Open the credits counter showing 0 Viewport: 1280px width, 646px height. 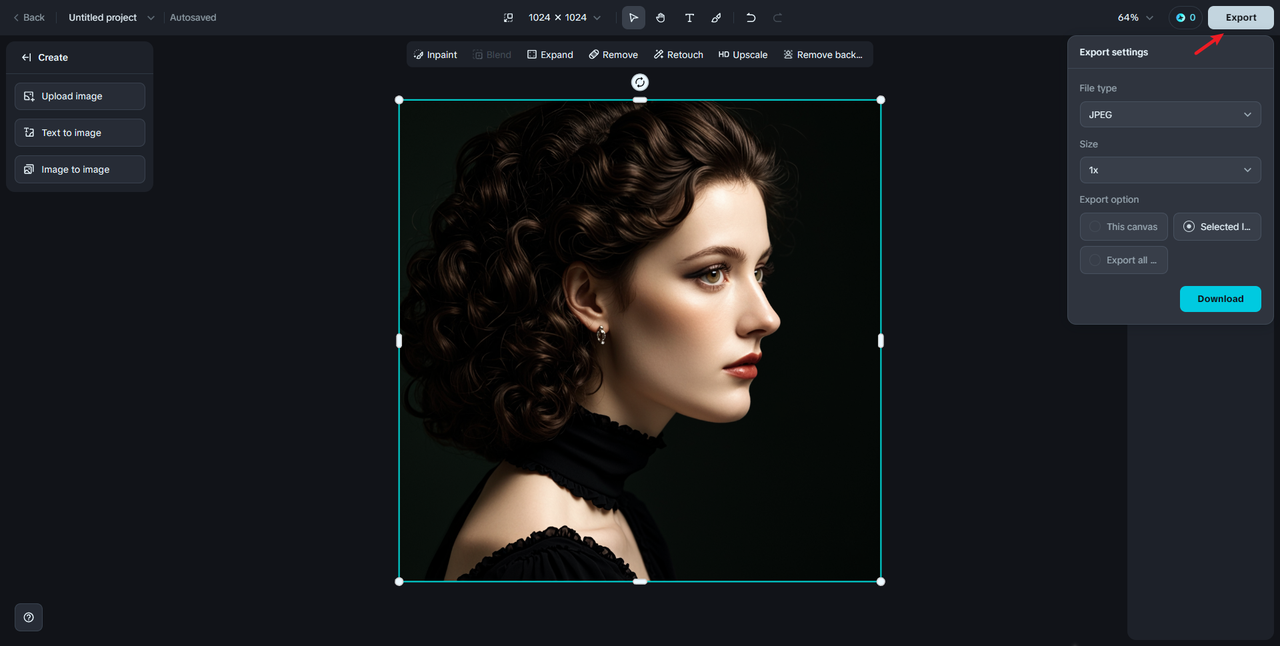1185,17
